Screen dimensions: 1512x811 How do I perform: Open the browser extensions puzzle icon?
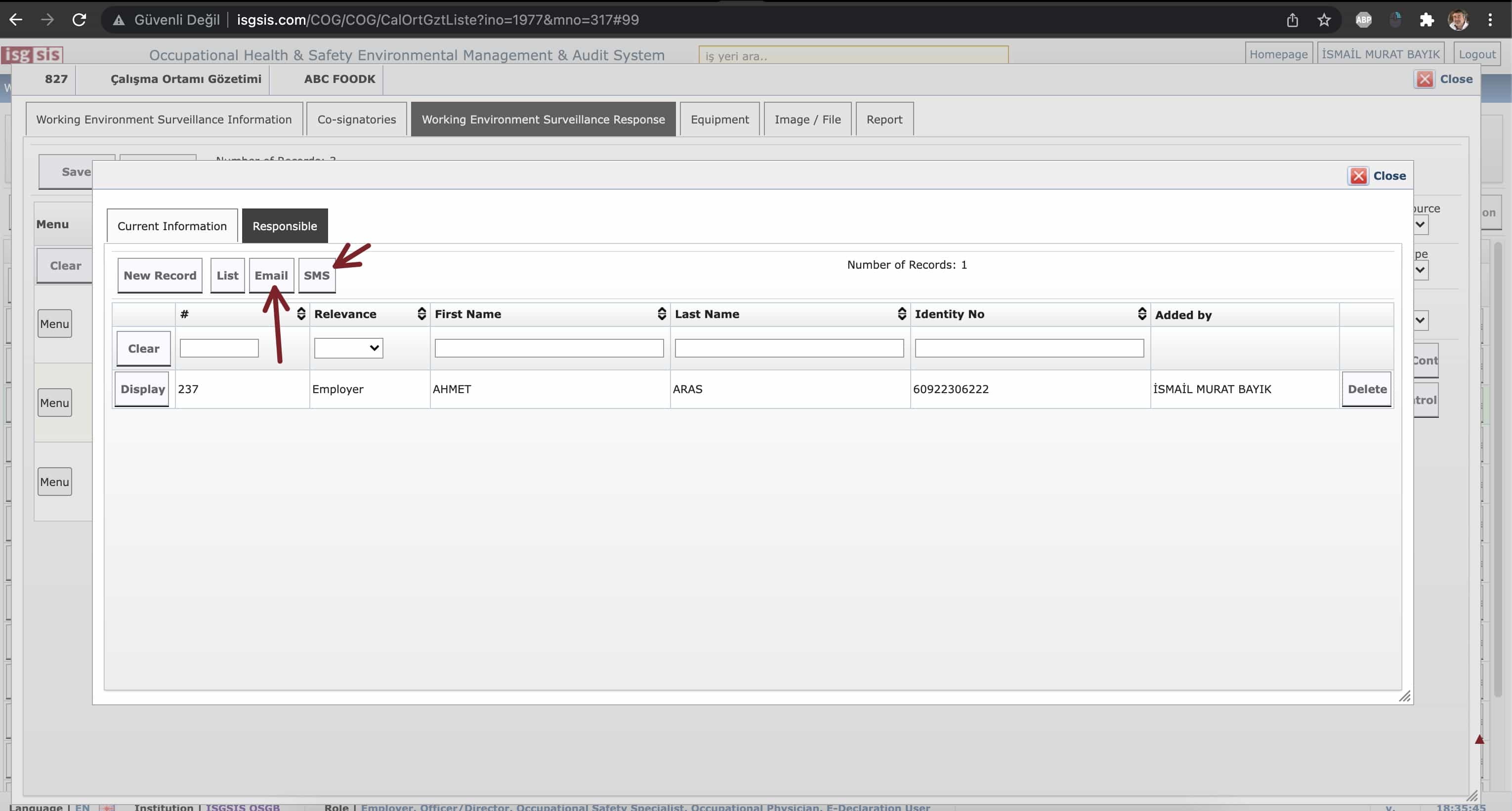click(1427, 20)
